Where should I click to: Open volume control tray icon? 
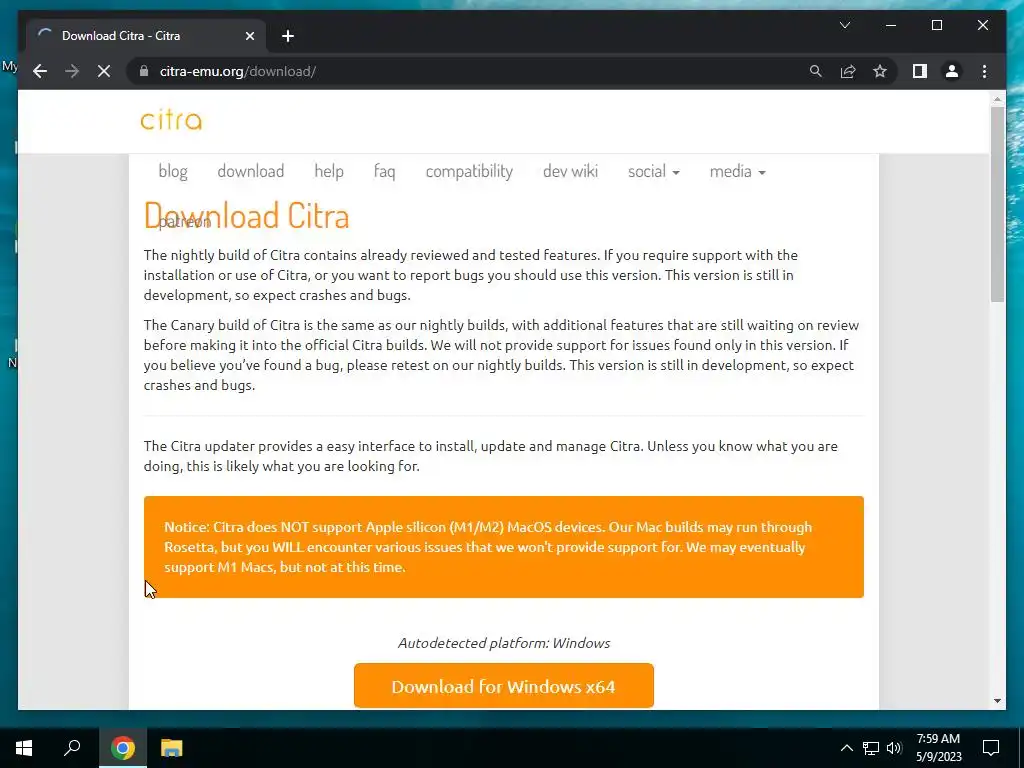pos(894,748)
